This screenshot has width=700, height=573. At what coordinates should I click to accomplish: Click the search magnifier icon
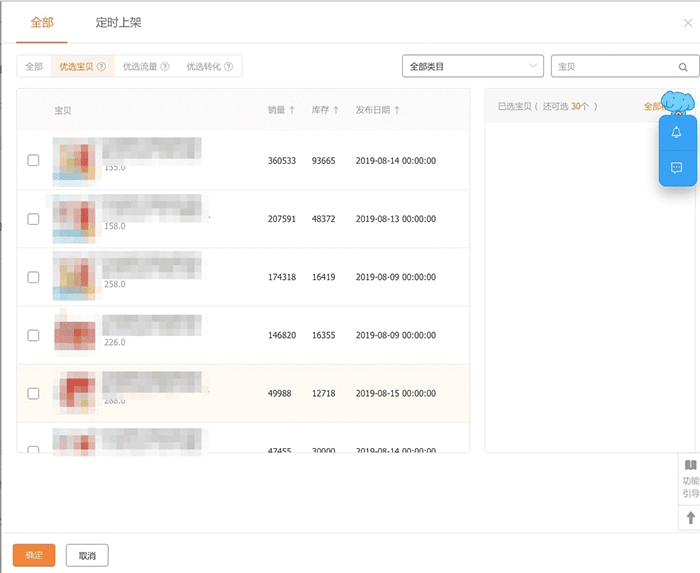[x=683, y=67]
